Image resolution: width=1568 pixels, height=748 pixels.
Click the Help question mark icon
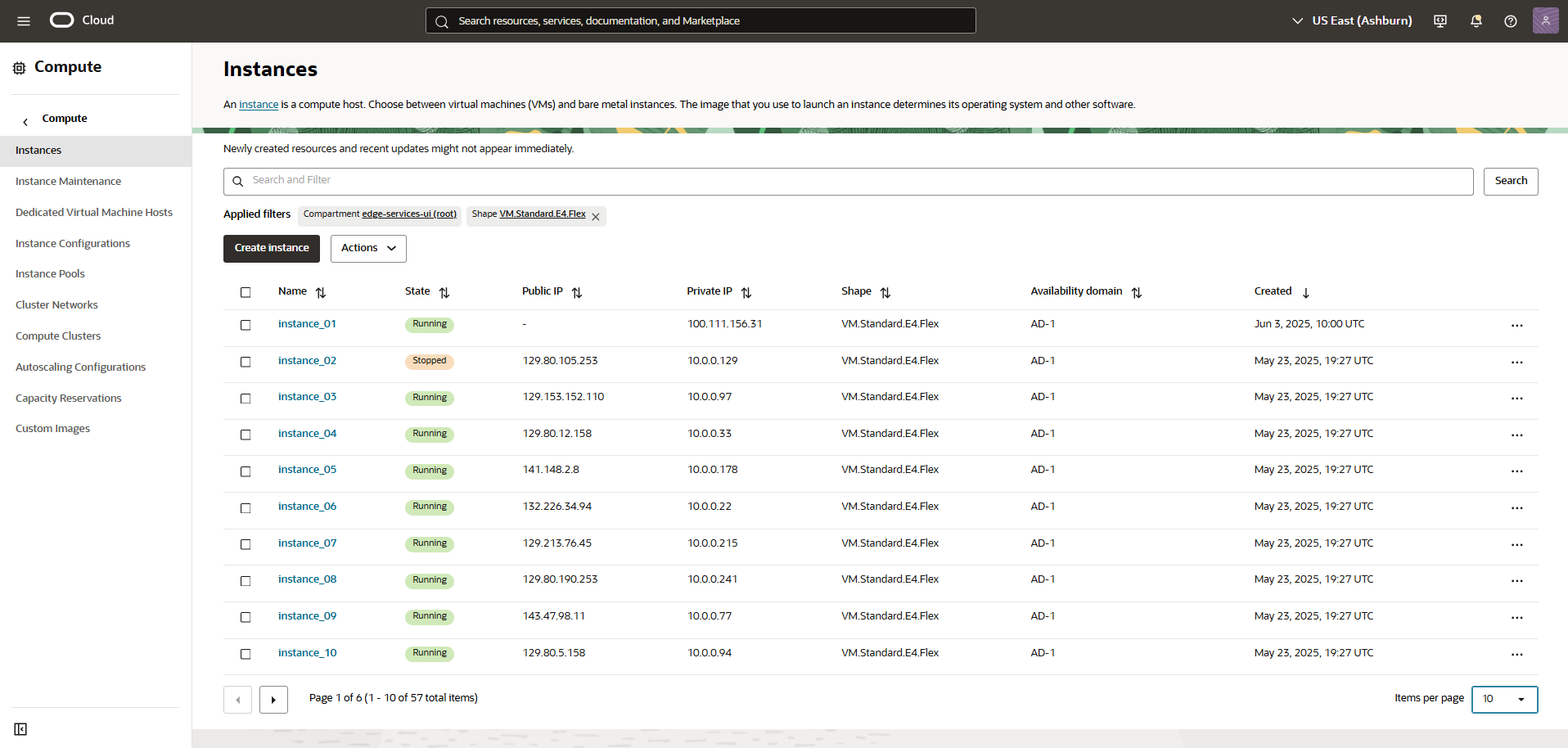click(x=1512, y=20)
